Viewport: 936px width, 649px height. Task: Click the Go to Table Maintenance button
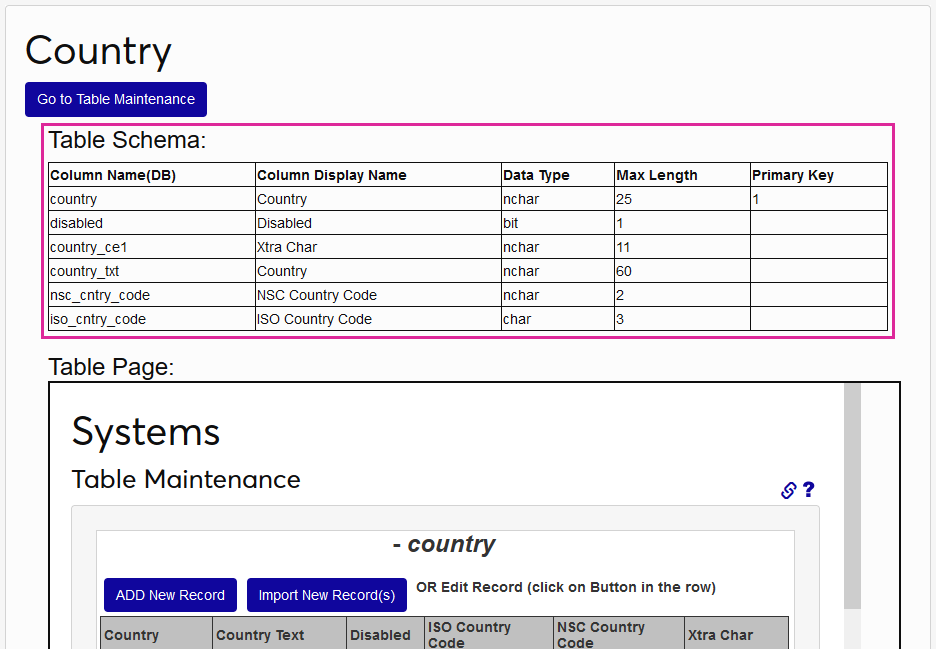point(115,99)
